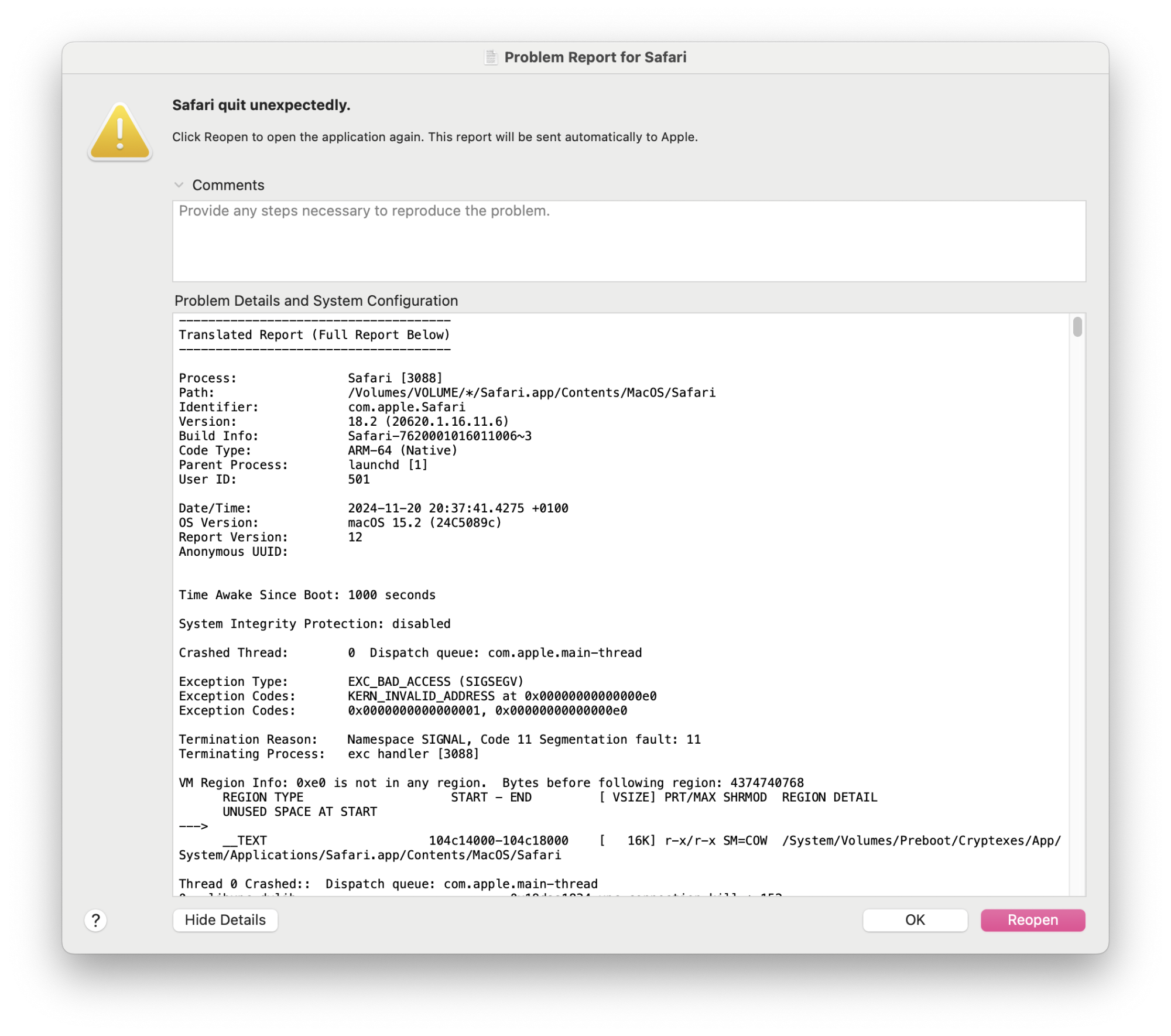
Task: Click the 'Problem Report for Safari' window title
Action: click(x=595, y=57)
